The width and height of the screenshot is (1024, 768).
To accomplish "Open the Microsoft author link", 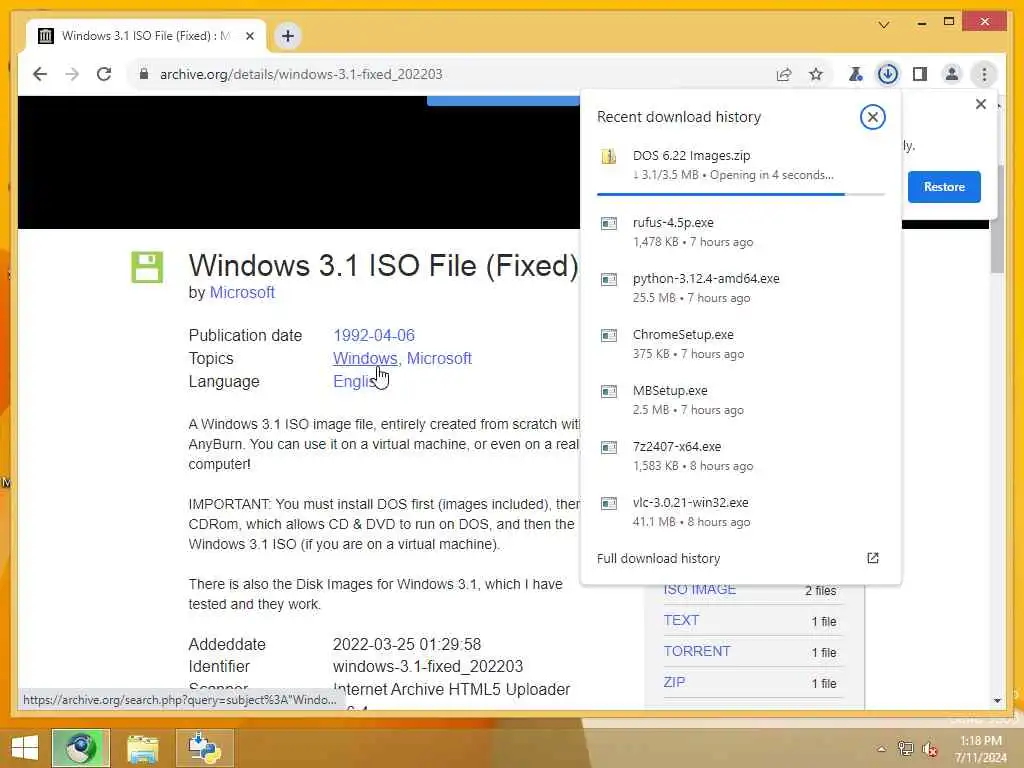I will point(242,293).
